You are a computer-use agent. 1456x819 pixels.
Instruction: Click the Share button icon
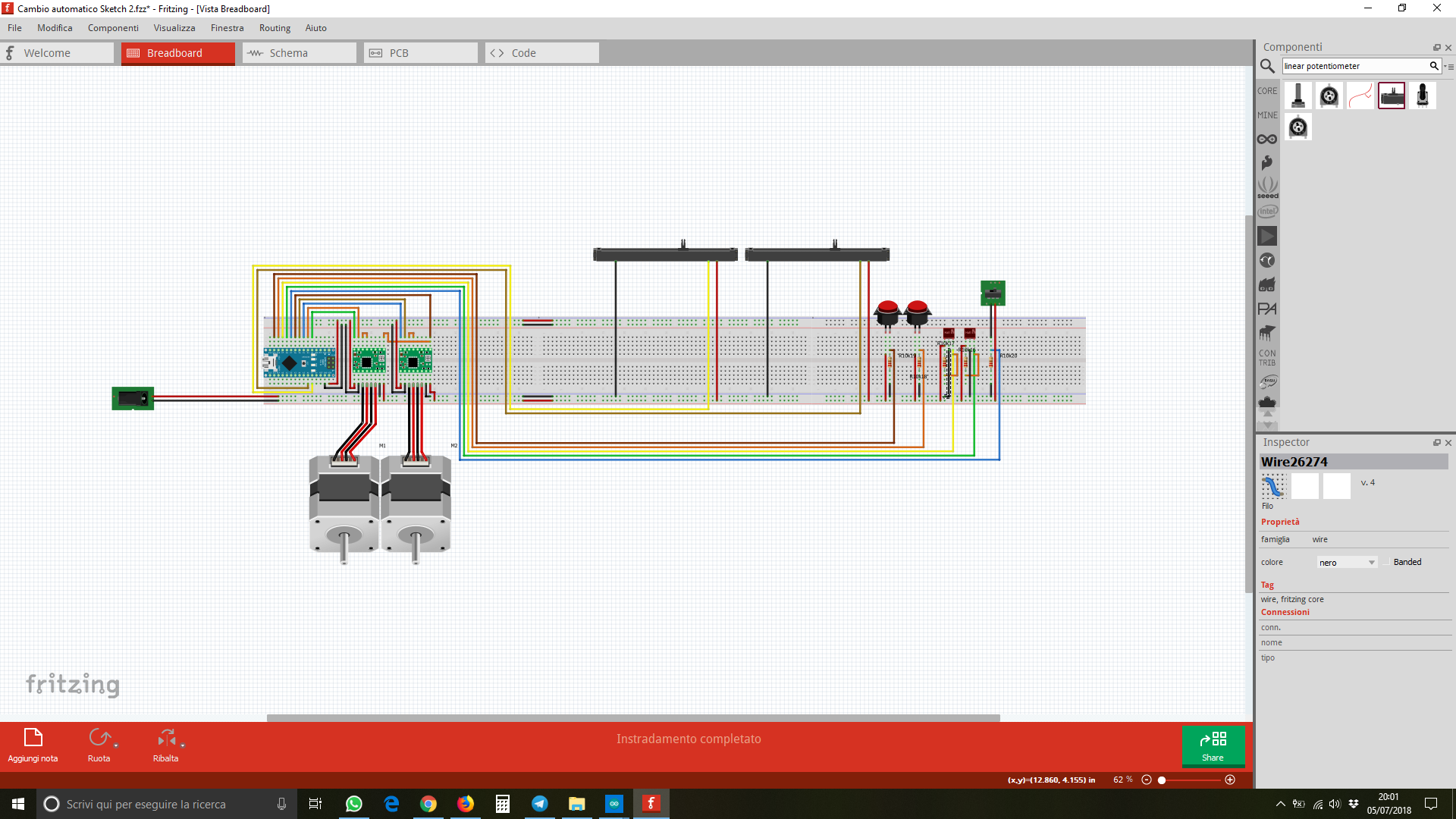pos(1213,739)
